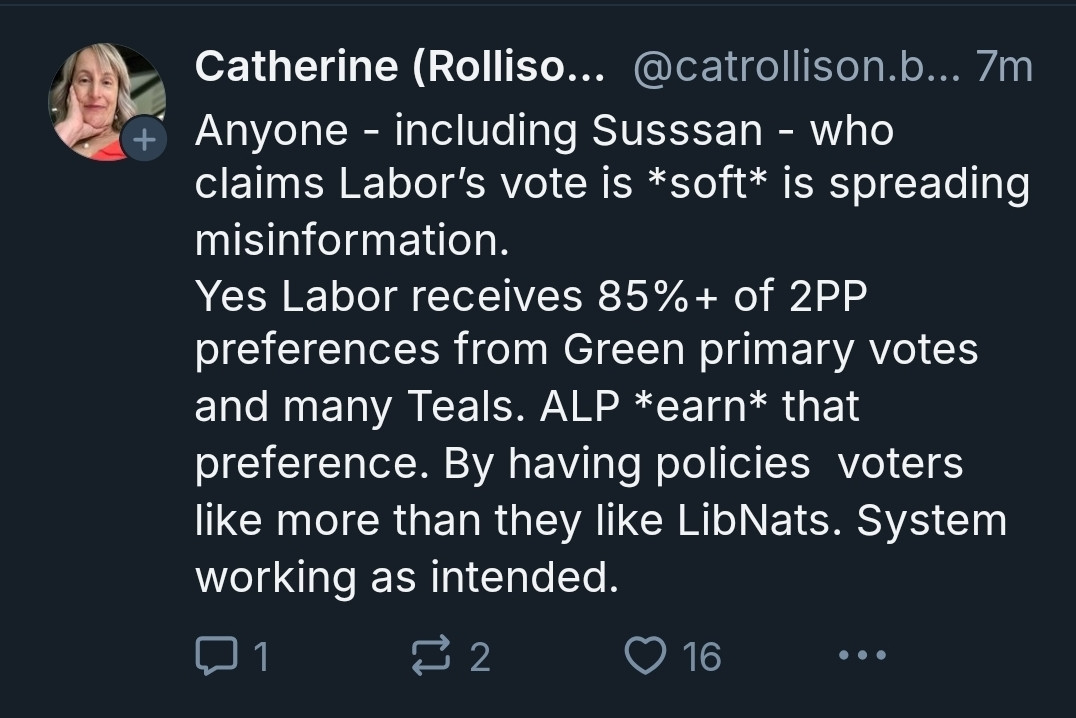This screenshot has height=718, width=1076.
Task: Open the @catrollison.b... handle link
Action: (797, 67)
